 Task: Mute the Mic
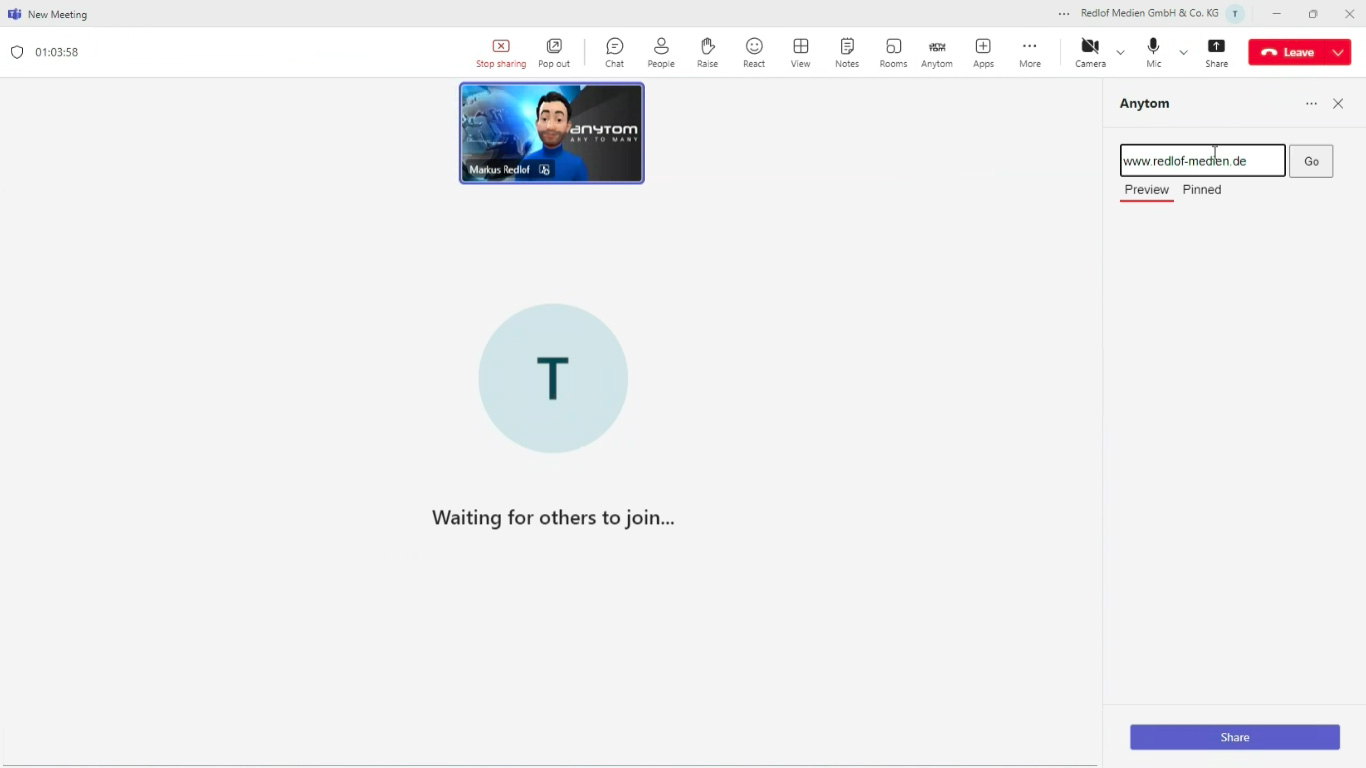[x=1154, y=52]
